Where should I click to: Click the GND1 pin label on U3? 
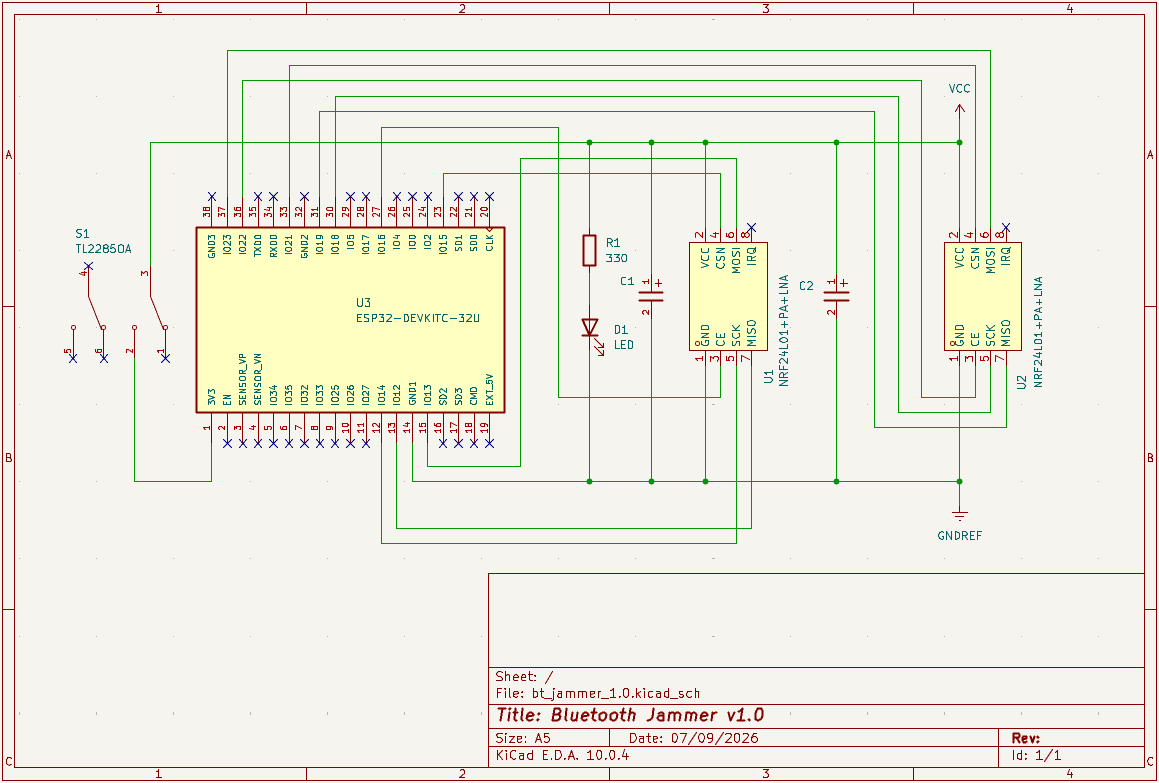(412, 393)
